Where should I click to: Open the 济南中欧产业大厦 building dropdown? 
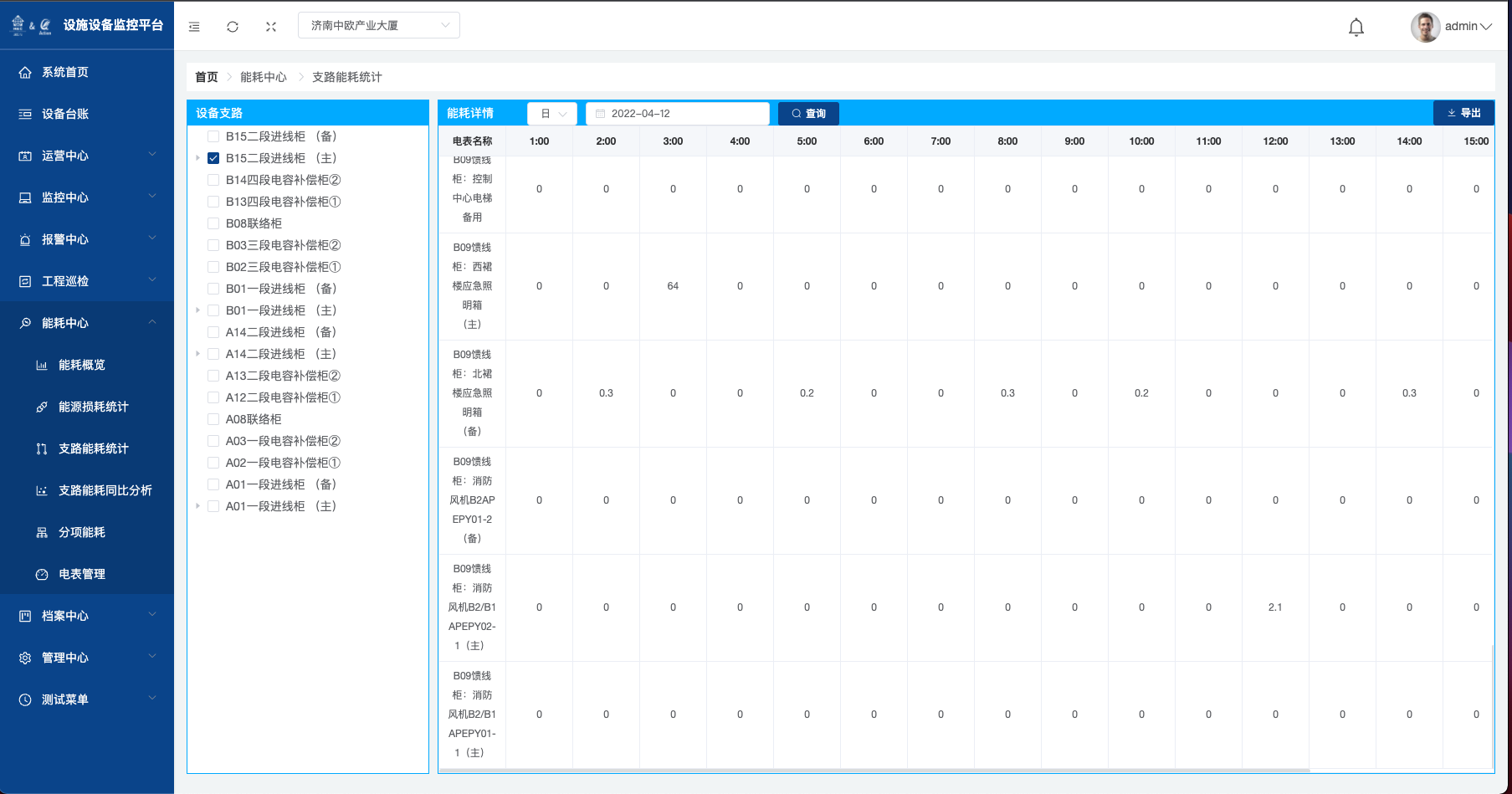tap(378, 26)
